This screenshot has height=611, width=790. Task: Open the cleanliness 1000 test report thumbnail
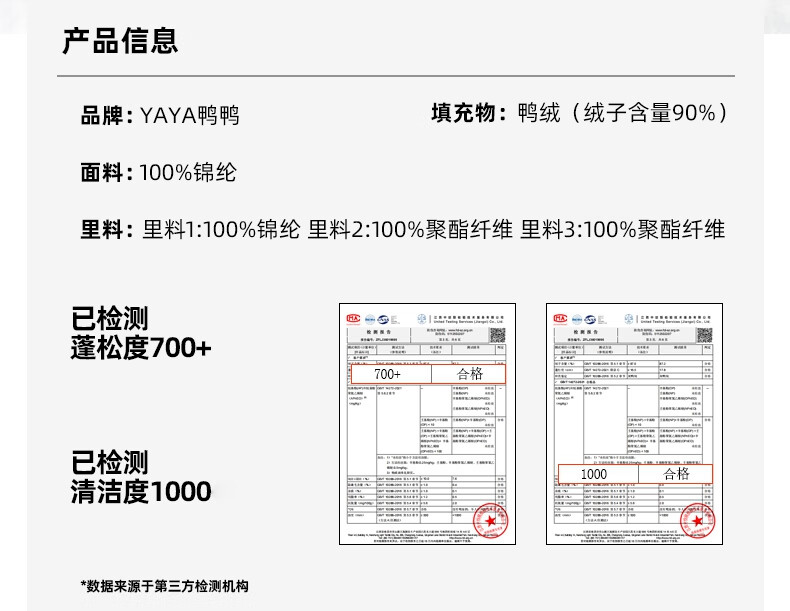point(634,424)
